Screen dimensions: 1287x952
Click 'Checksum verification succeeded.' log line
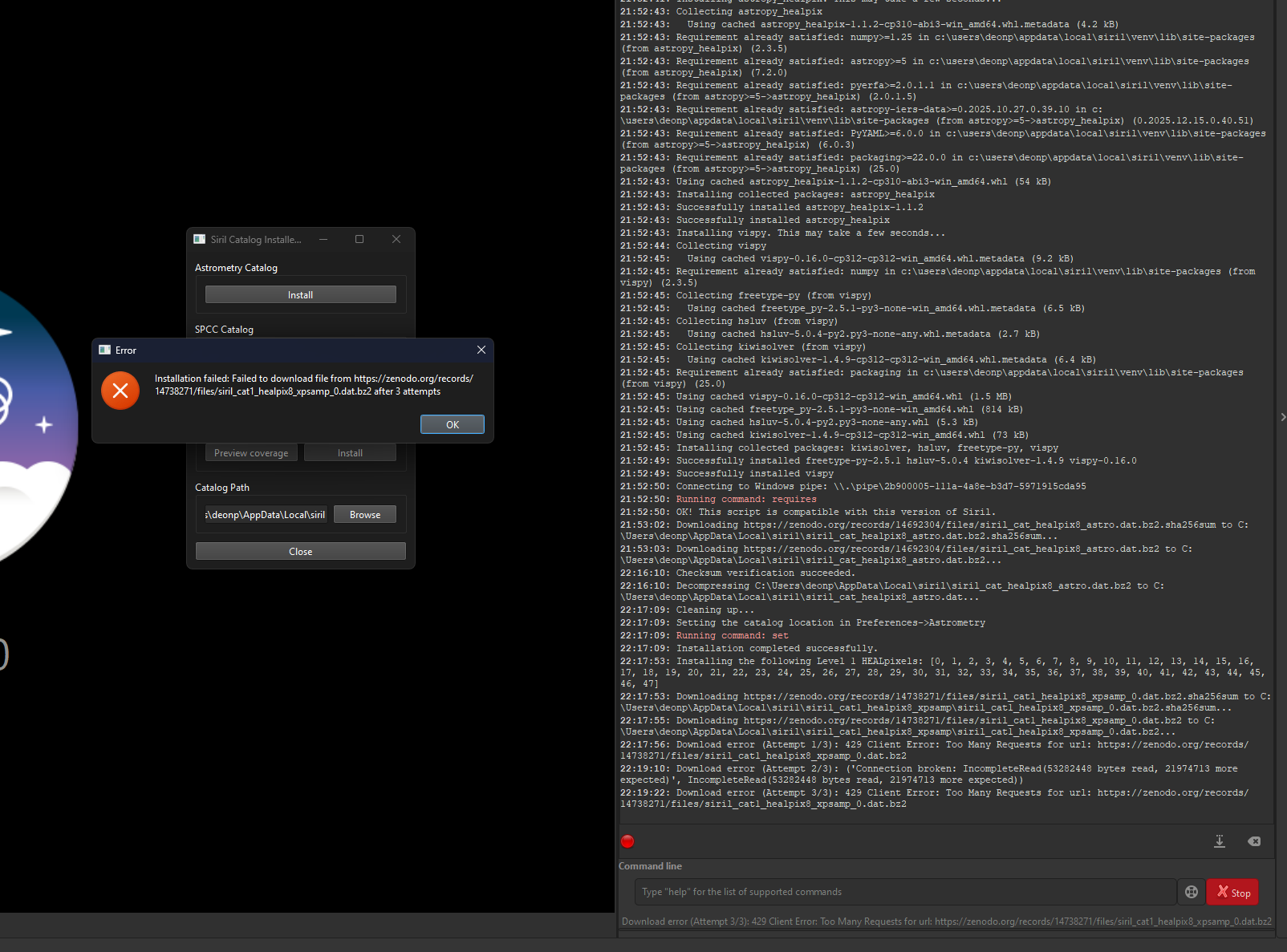[x=737, y=573]
